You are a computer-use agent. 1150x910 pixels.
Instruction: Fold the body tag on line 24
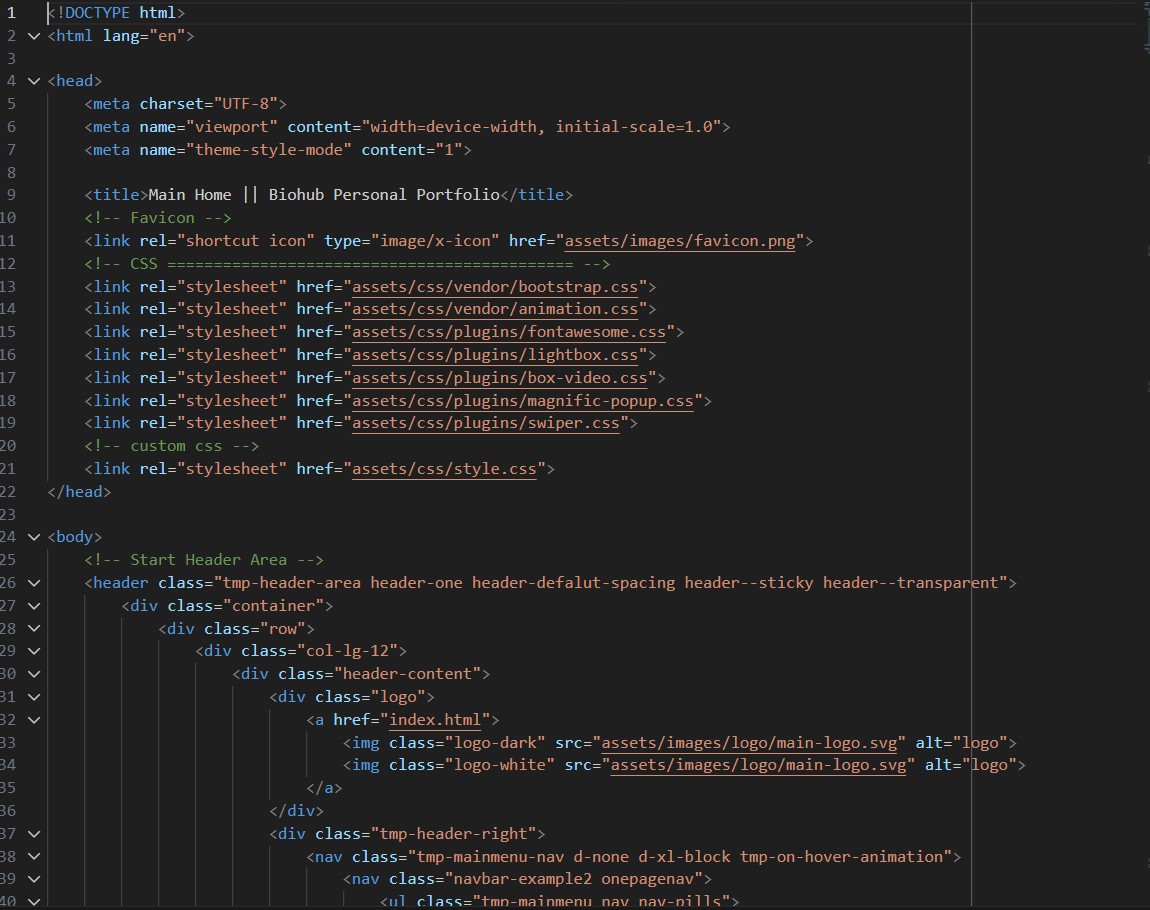click(35, 537)
